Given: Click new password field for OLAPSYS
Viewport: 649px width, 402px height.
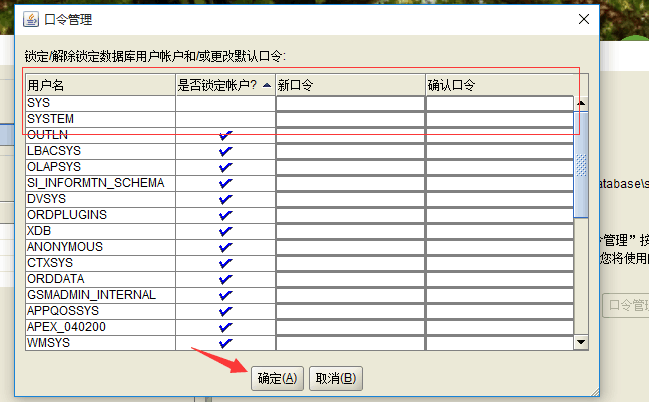Looking at the screenshot, I should coord(351,168).
